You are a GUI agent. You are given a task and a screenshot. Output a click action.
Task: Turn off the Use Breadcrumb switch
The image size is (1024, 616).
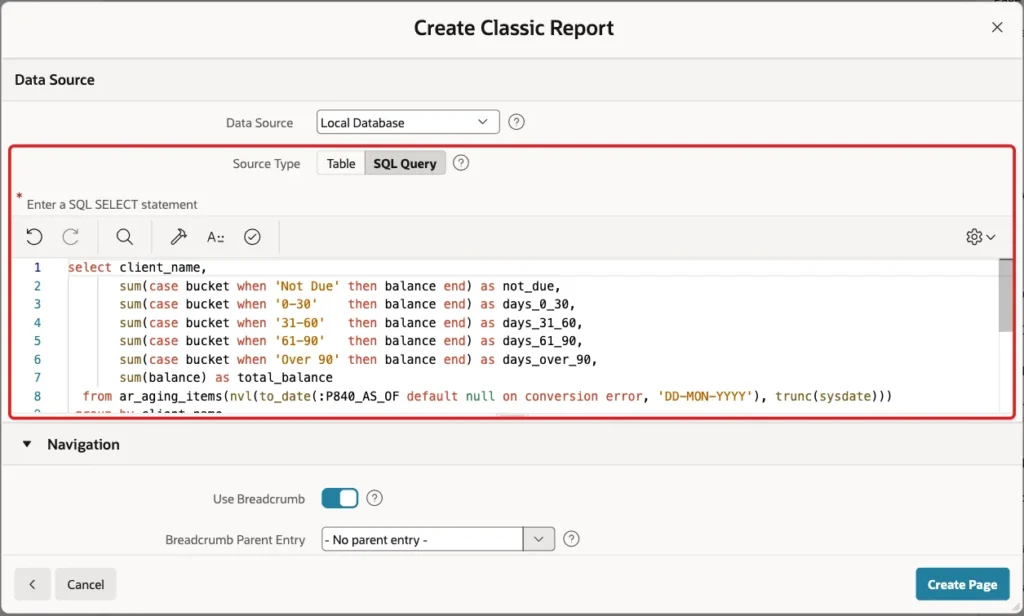[x=340, y=498]
